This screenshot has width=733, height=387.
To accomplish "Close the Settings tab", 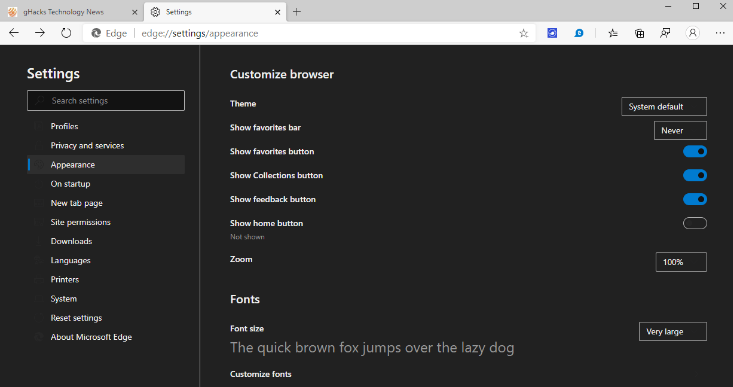I will pos(277,12).
